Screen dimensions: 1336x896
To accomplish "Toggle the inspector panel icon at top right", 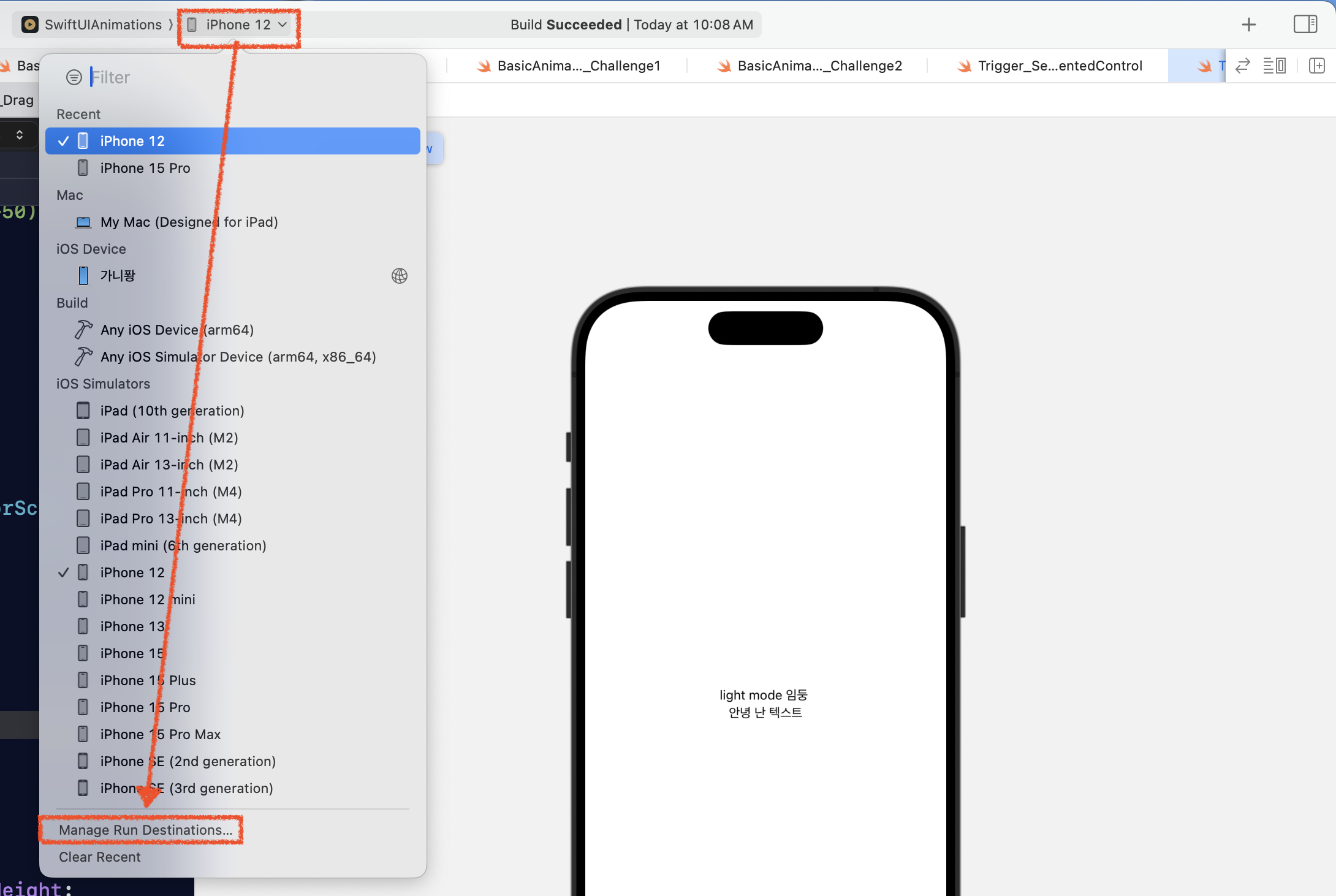I will pos(1305,25).
